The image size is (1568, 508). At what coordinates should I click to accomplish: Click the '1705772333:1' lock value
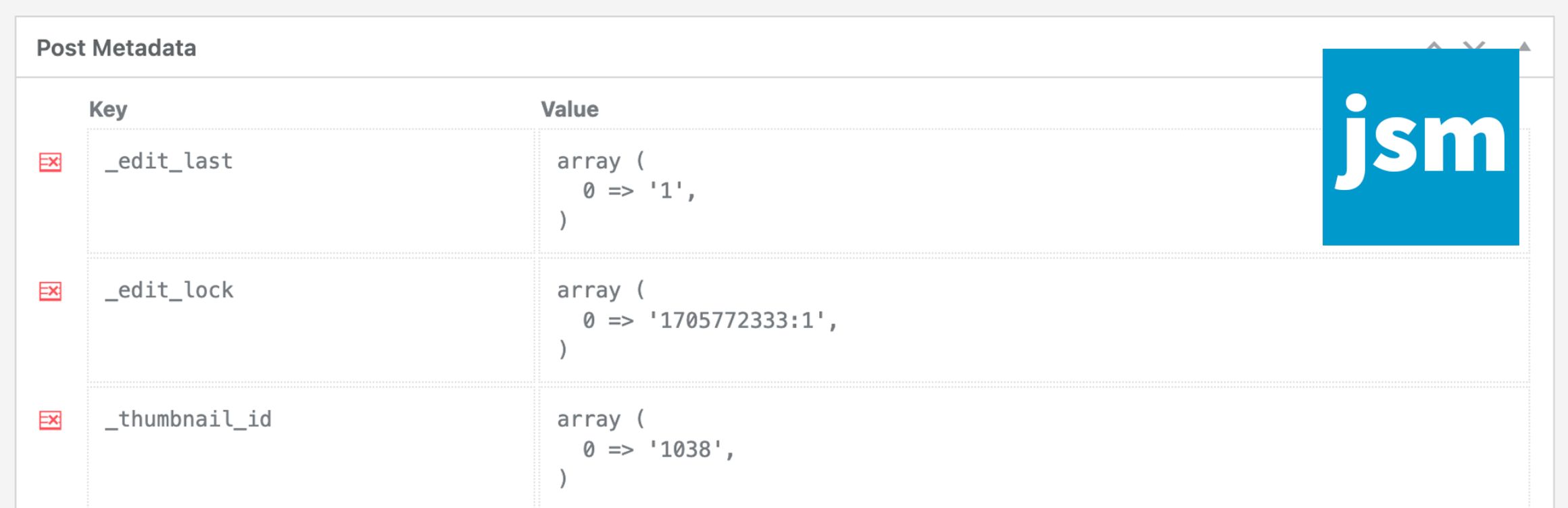736,321
